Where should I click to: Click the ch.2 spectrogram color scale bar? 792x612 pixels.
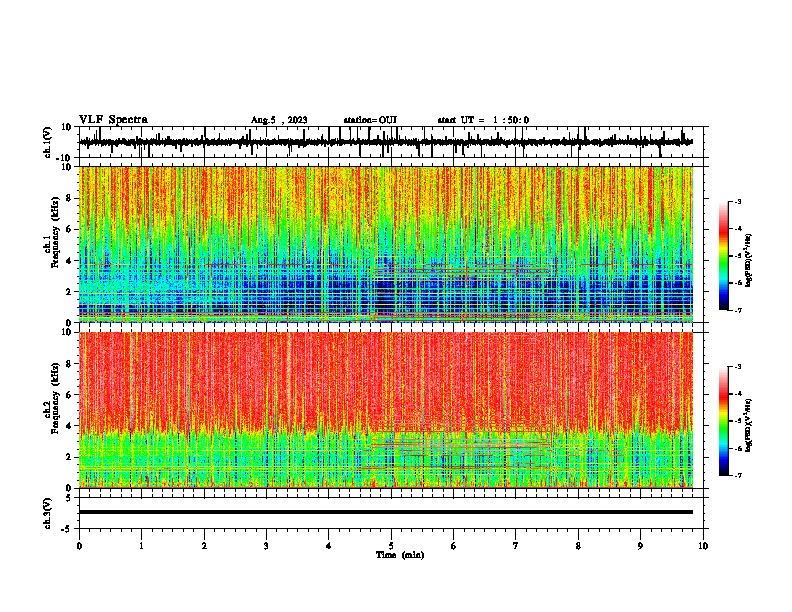tap(723, 421)
